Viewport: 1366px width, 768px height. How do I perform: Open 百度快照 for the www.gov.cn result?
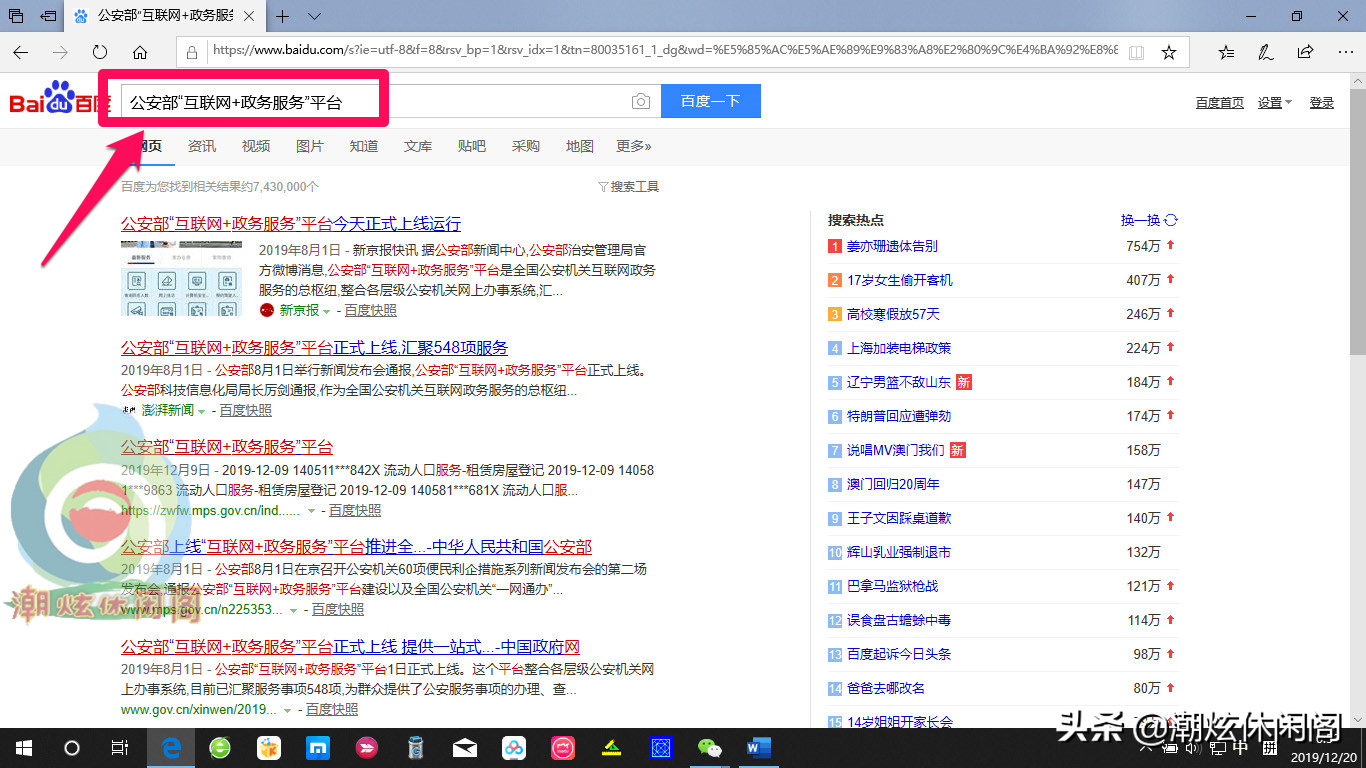pos(332,709)
